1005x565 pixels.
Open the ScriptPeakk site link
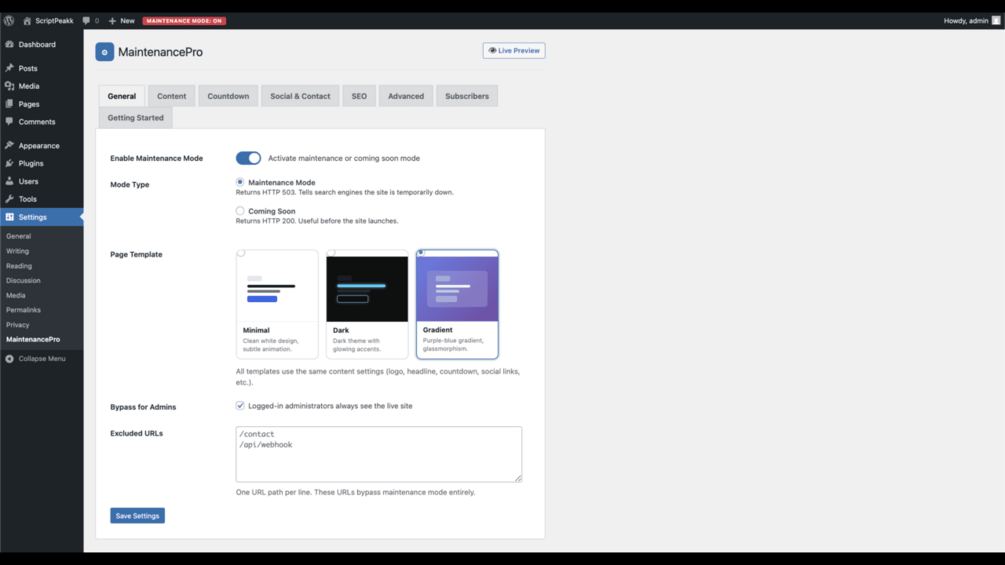point(54,20)
